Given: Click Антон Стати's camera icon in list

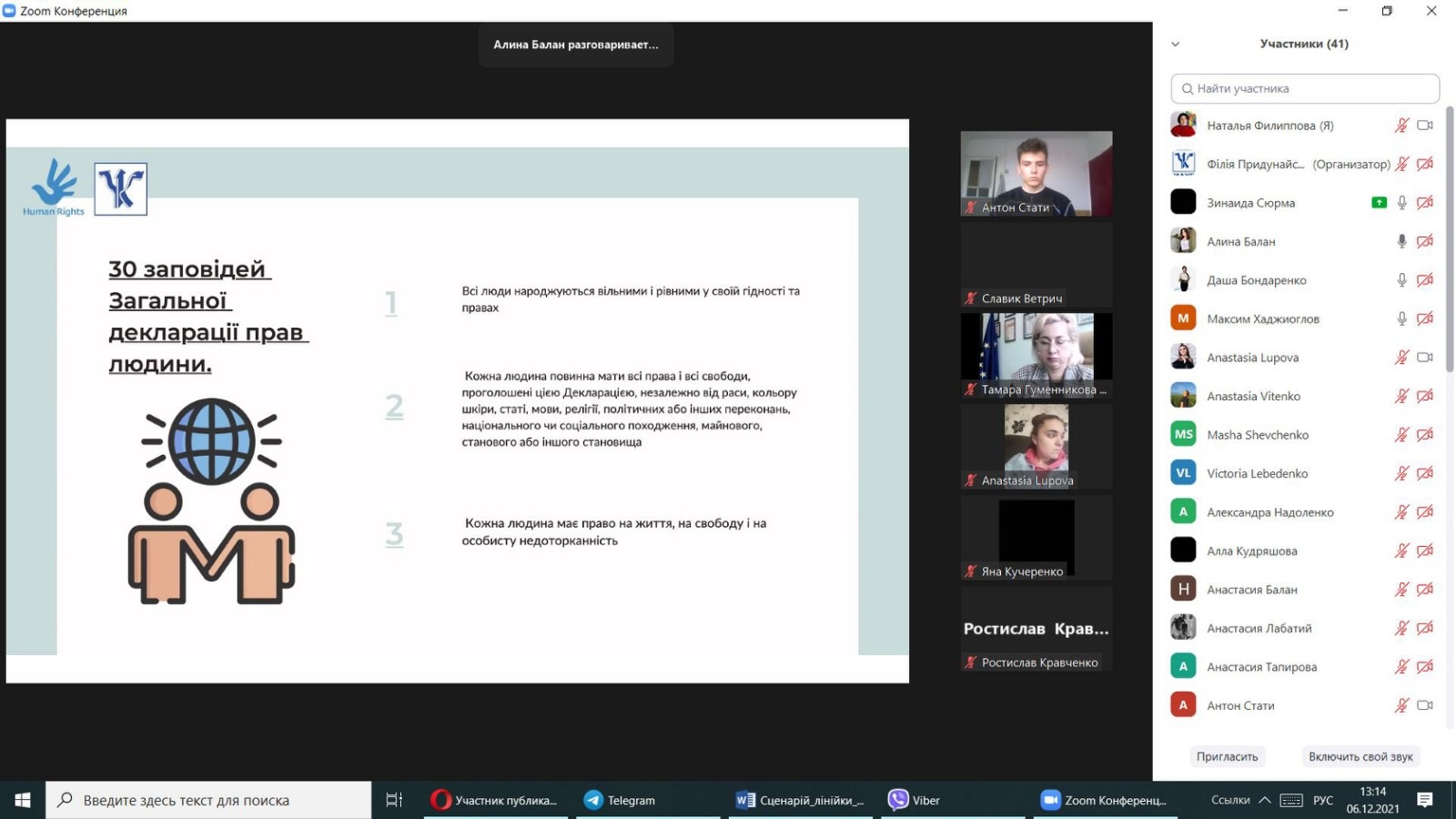Looking at the screenshot, I should click(1425, 705).
